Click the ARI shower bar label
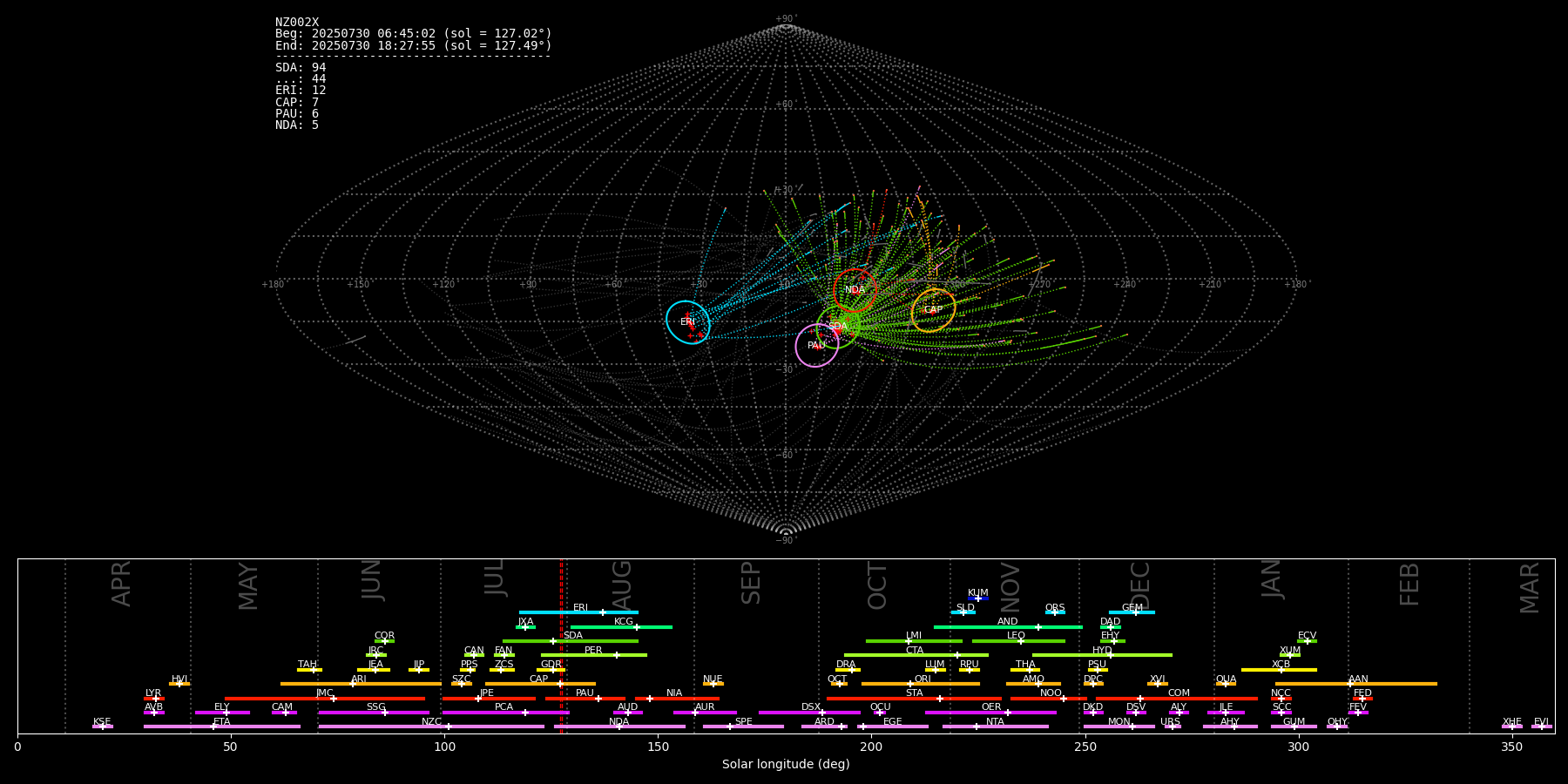This screenshot has height=784, width=1568. click(359, 679)
